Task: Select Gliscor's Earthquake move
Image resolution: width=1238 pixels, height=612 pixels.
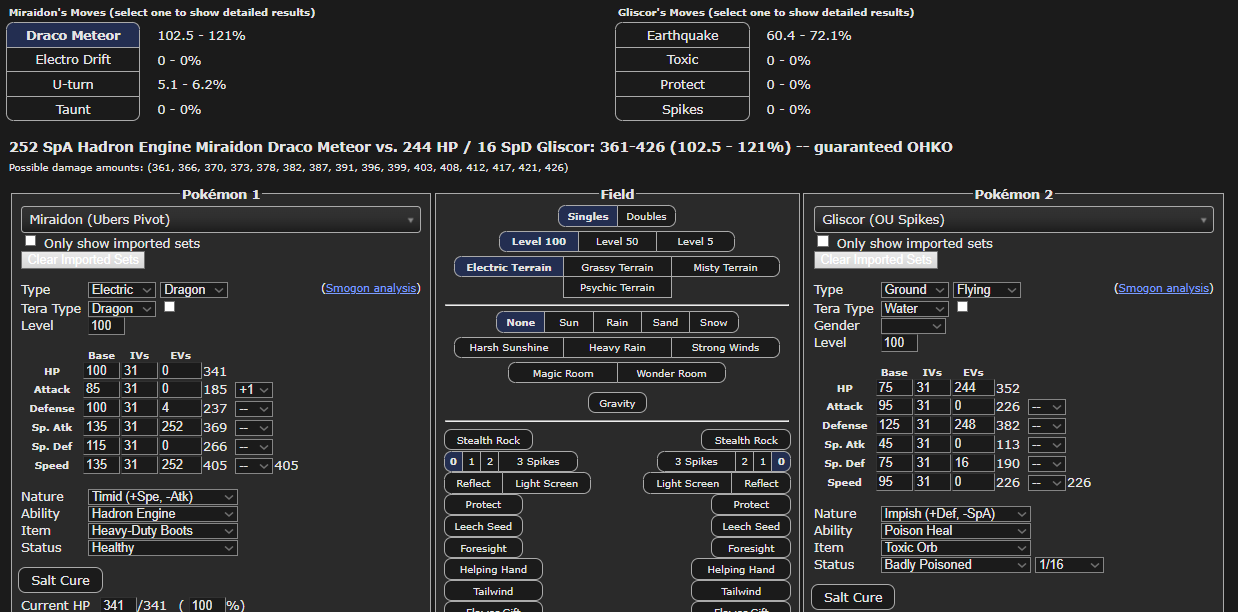Action: [x=683, y=35]
